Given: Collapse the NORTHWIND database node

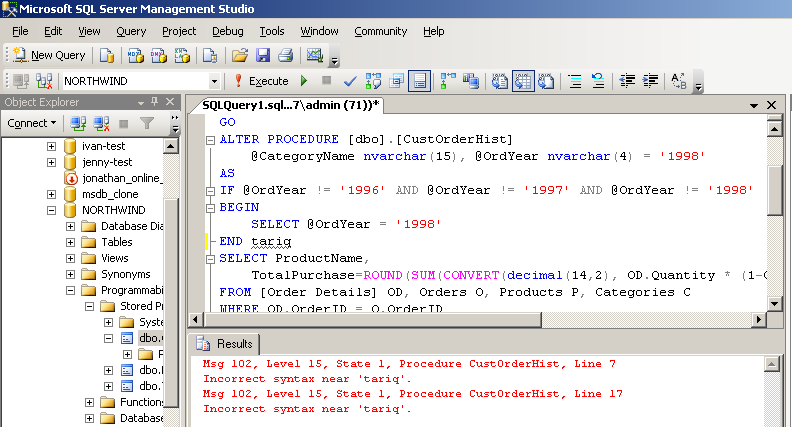Looking at the screenshot, I should coord(52,210).
